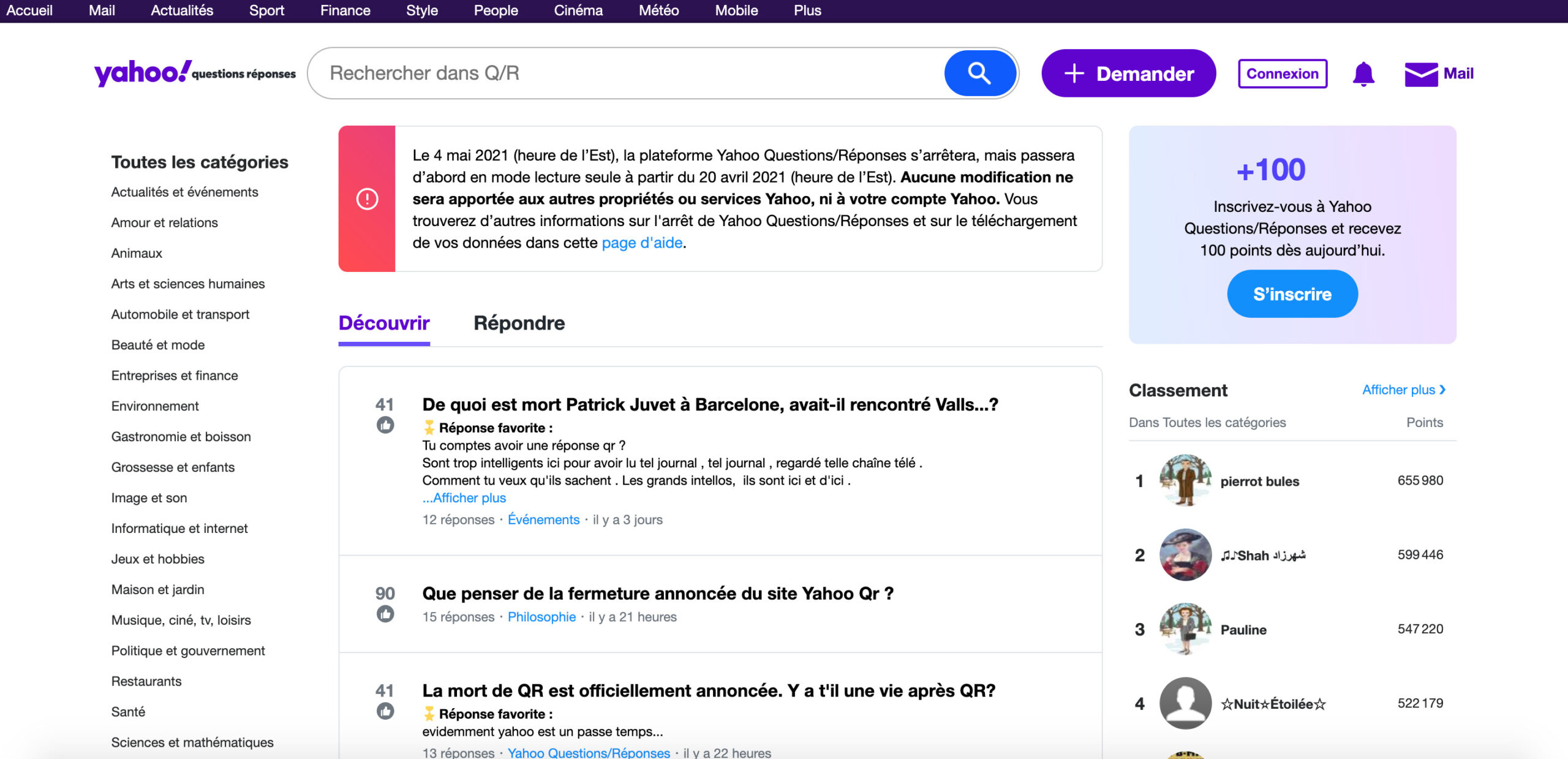Image resolution: width=1568 pixels, height=759 pixels.
Task: Like the Patrick Juvet question thumbs-up
Action: click(385, 425)
